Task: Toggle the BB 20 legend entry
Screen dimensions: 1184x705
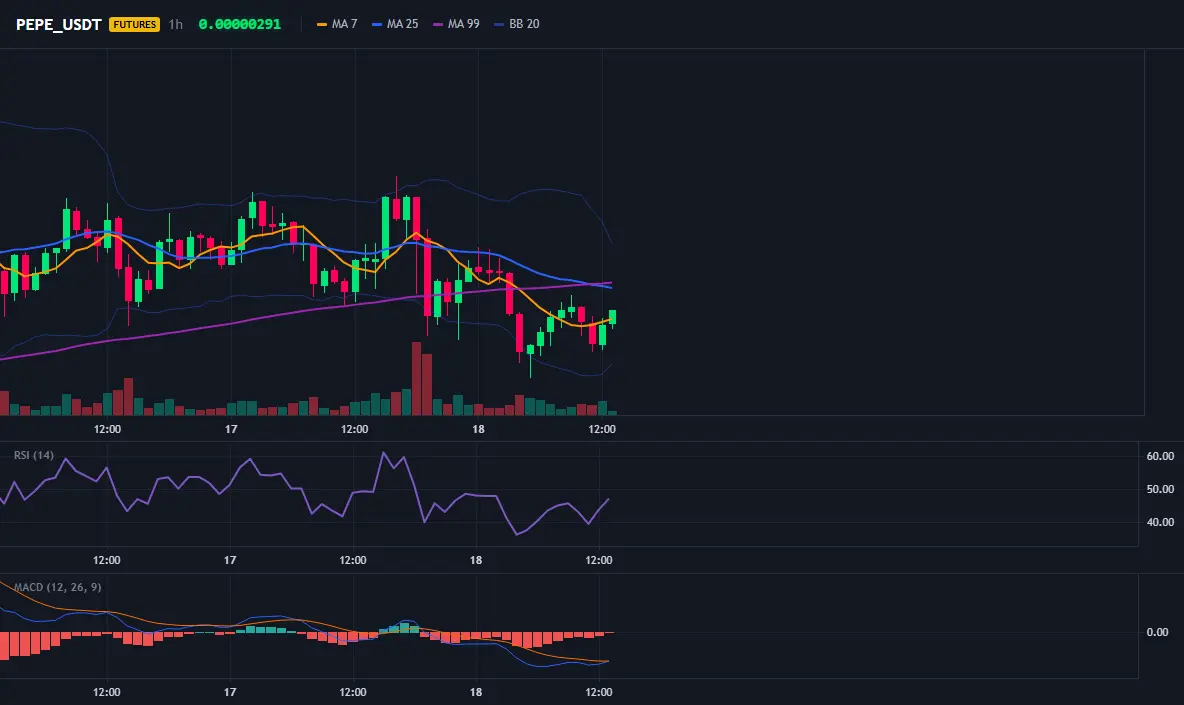Action: pyautogui.click(x=516, y=24)
